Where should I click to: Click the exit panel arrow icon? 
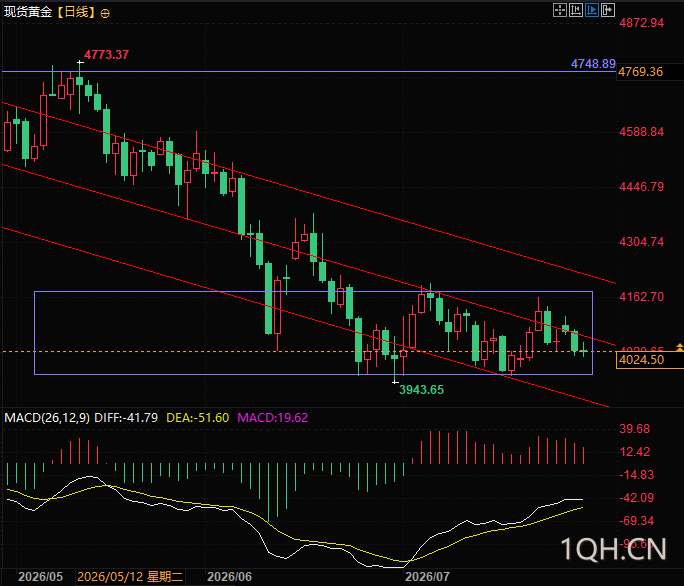pos(608,10)
